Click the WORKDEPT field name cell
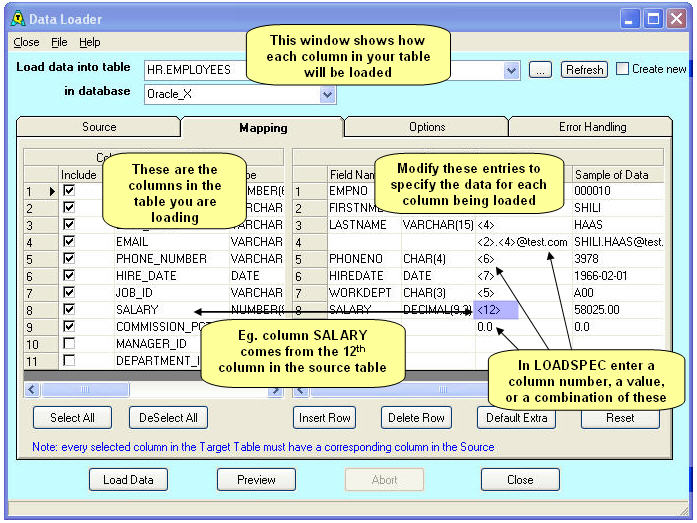The height and width of the screenshot is (523, 697). tap(364, 293)
